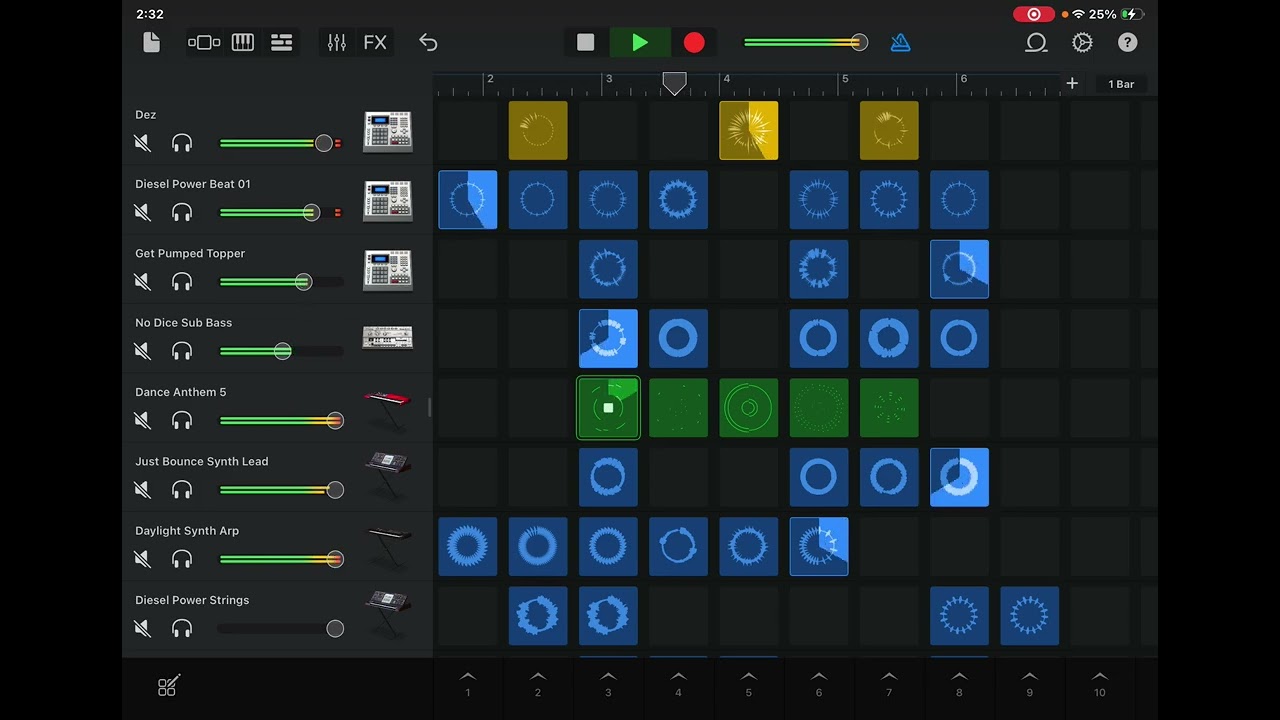Mute the Daylight Synth Arp track
The width and height of the screenshot is (1280, 720).
142,559
